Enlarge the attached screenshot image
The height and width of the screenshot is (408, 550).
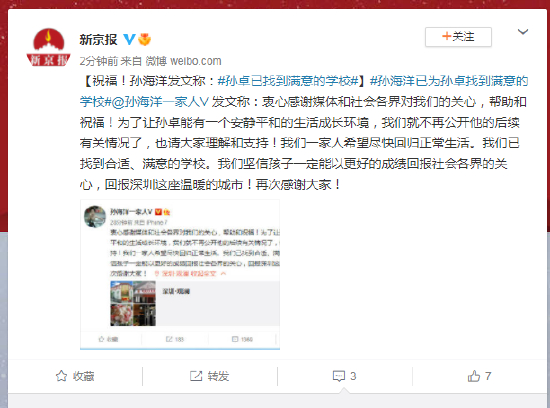point(180,275)
